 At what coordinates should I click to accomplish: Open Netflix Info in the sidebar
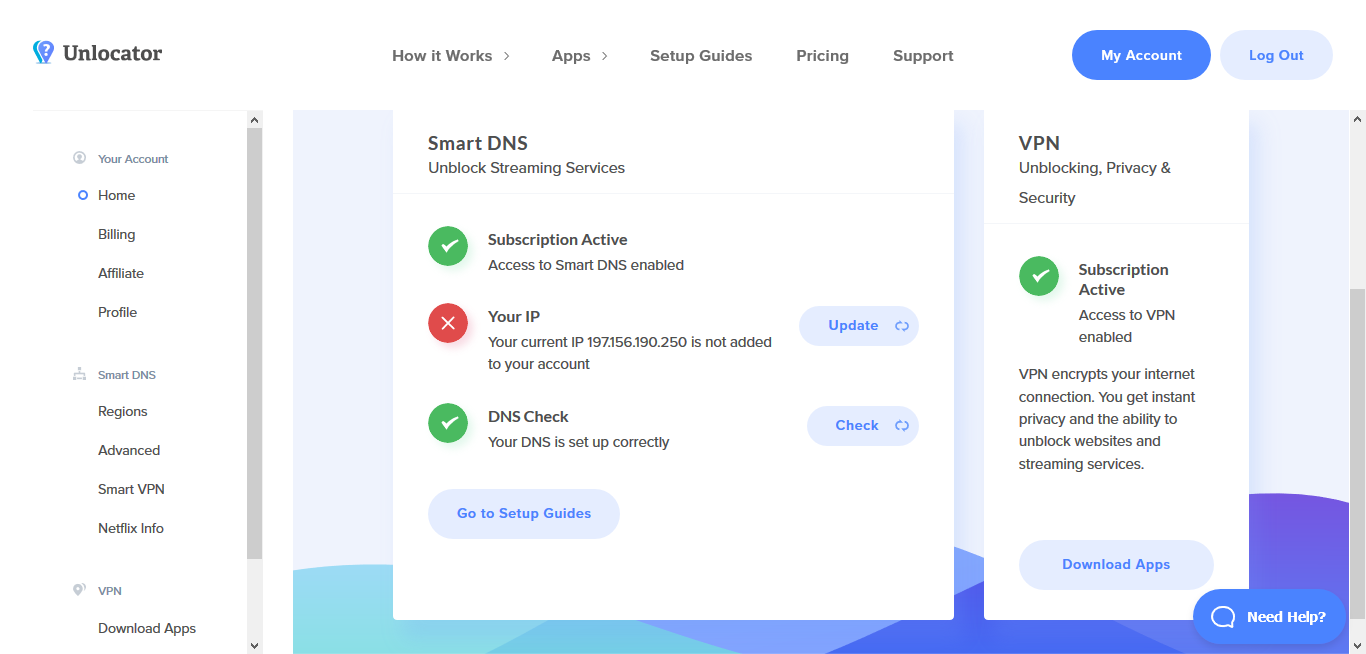point(131,528)
